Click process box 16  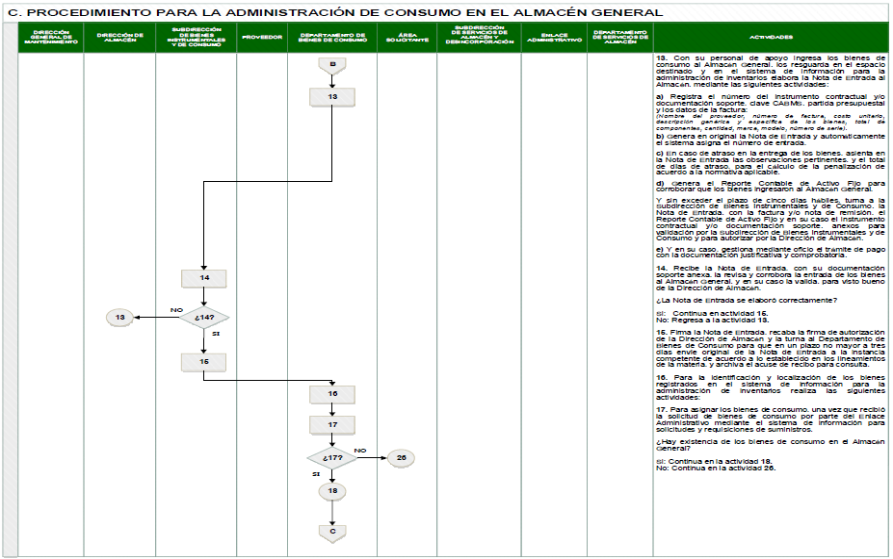pyautogui.click(x=332, y=394)
